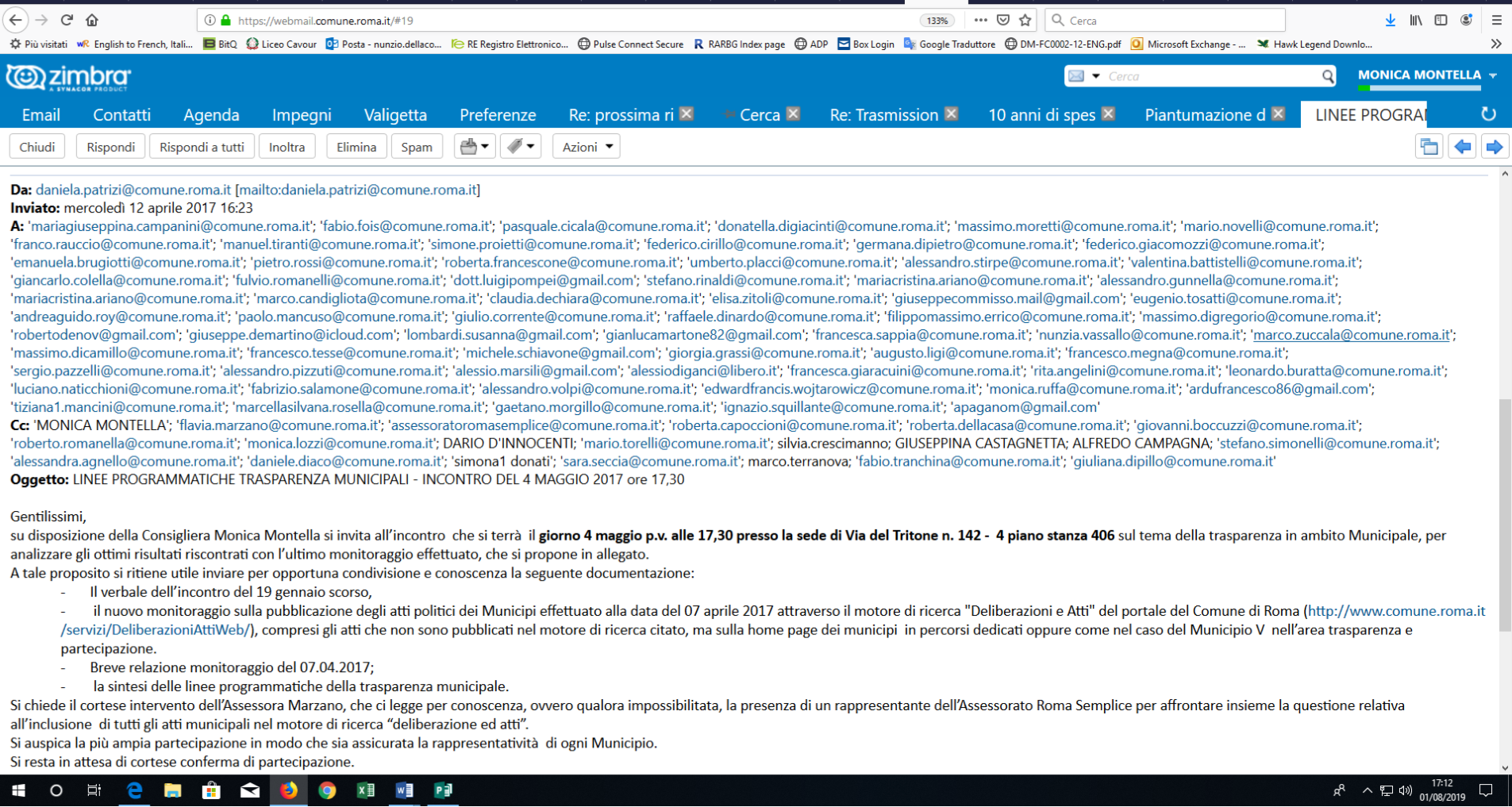The width and height of the screenshot is (1512, 807).
Task: Open the comune.roma.it DeliberazioniAttiWeb link
Action: 1396,611
